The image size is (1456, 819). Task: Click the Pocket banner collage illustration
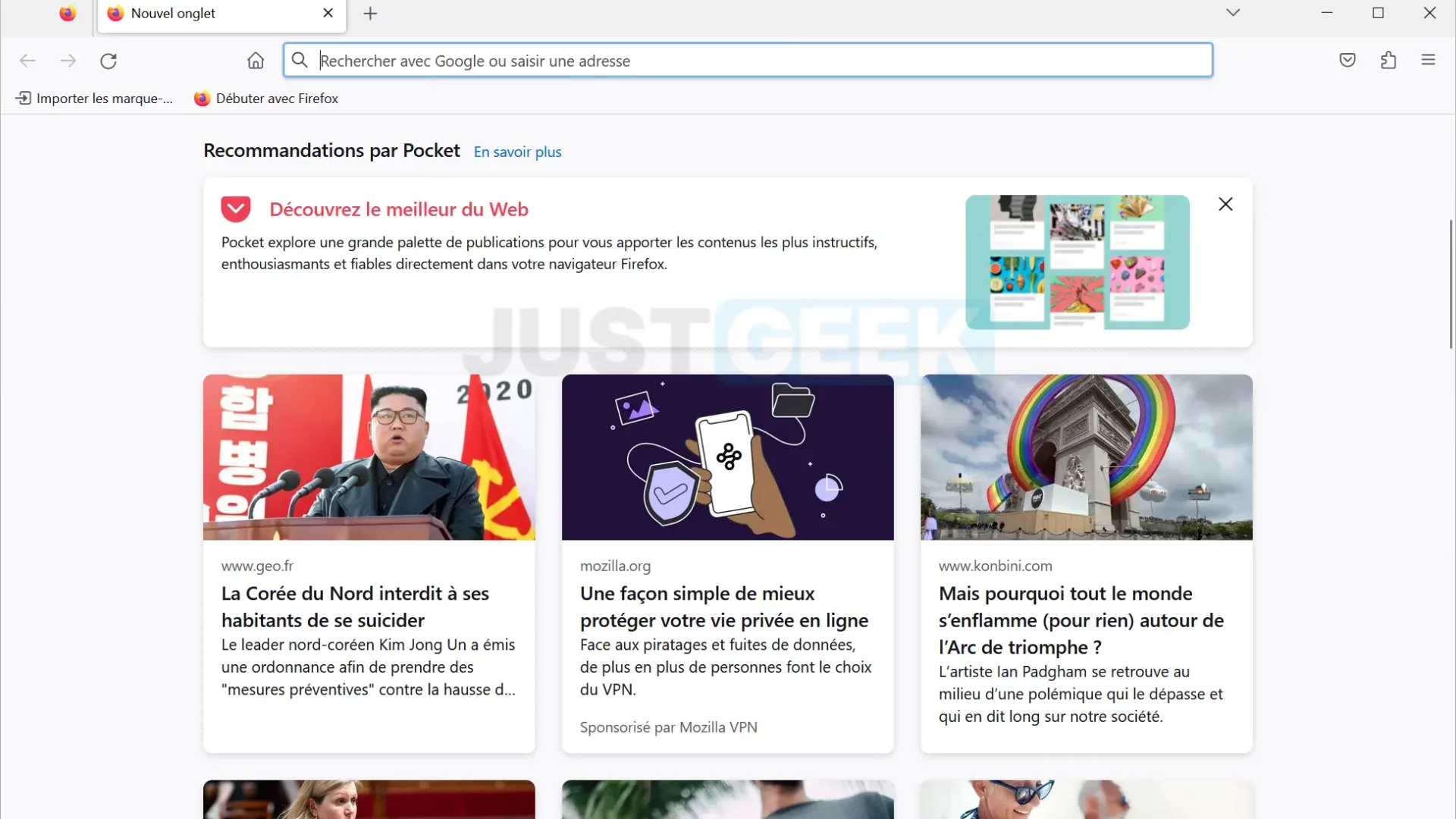[x=1078, y=262]
